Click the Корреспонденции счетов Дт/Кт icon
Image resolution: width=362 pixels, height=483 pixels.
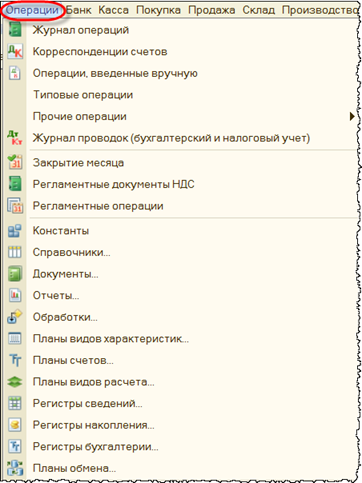[x=15, y=52]
